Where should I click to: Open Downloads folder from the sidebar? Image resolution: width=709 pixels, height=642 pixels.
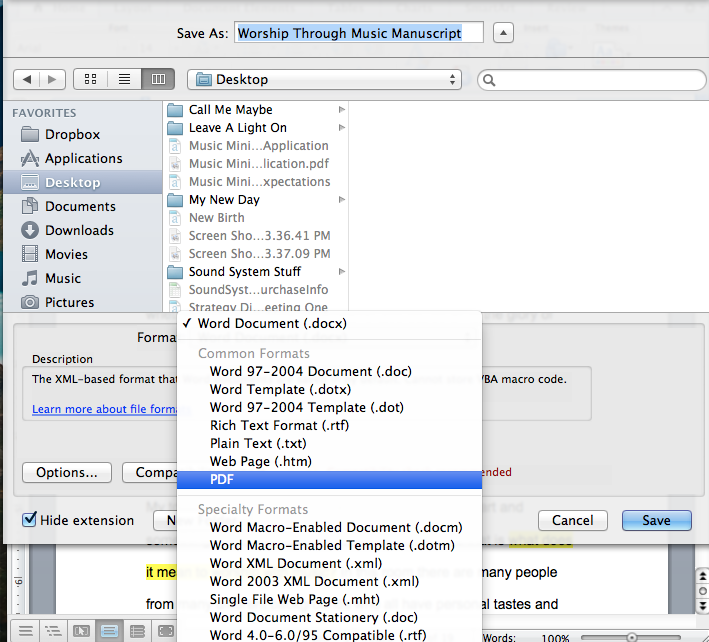pos(80,230)
